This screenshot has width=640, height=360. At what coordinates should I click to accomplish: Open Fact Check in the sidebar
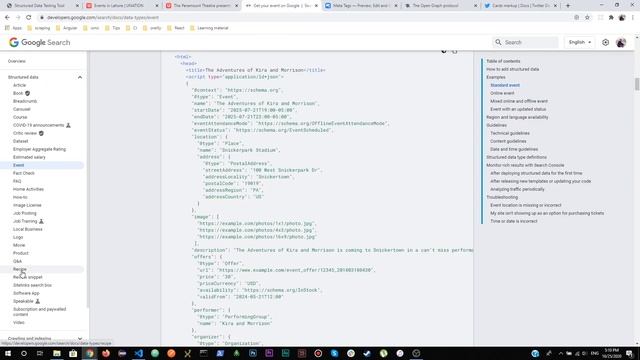click(x=24, y=173)
